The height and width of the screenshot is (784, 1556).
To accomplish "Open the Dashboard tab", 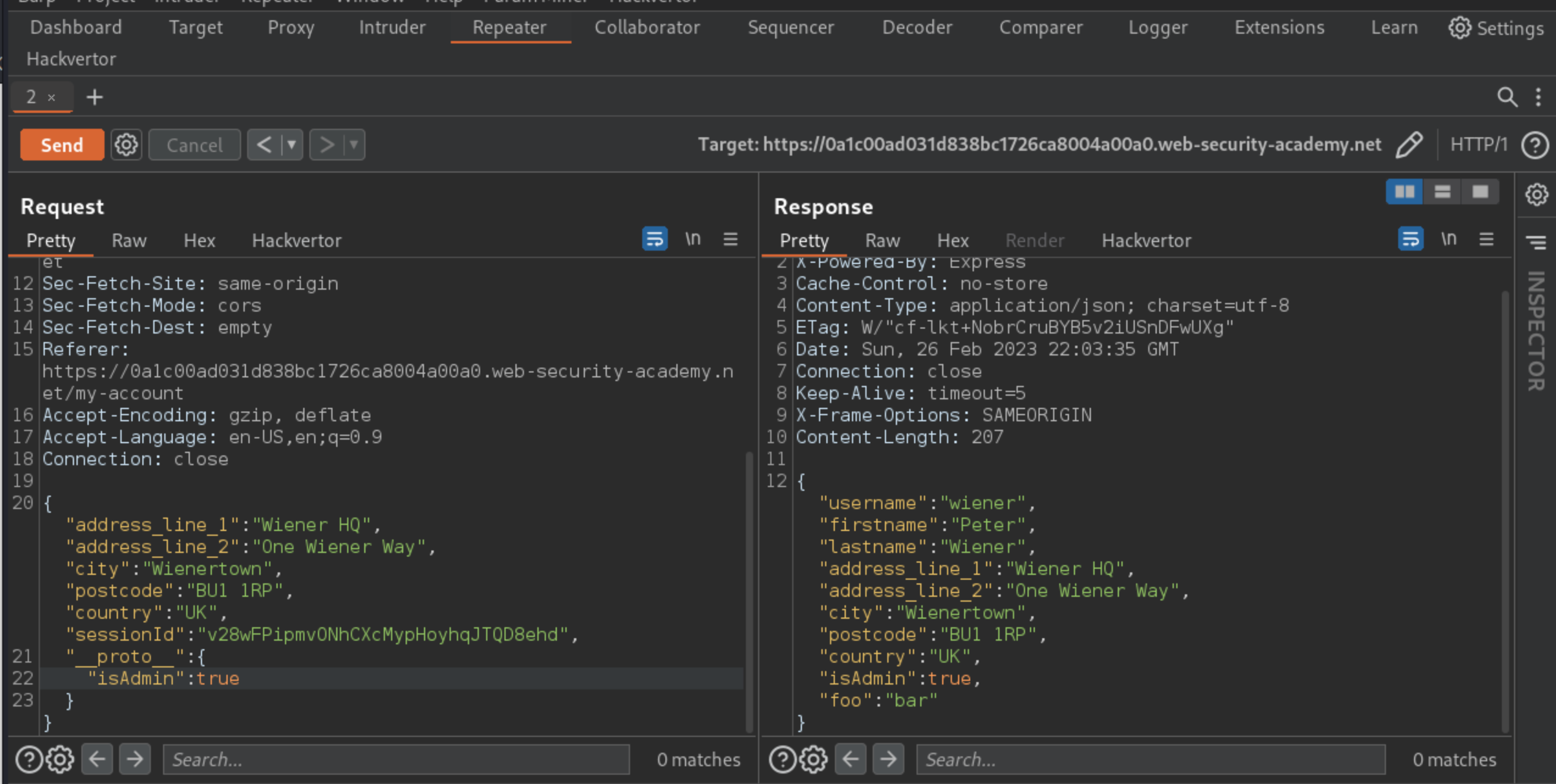I will point(76,27).
